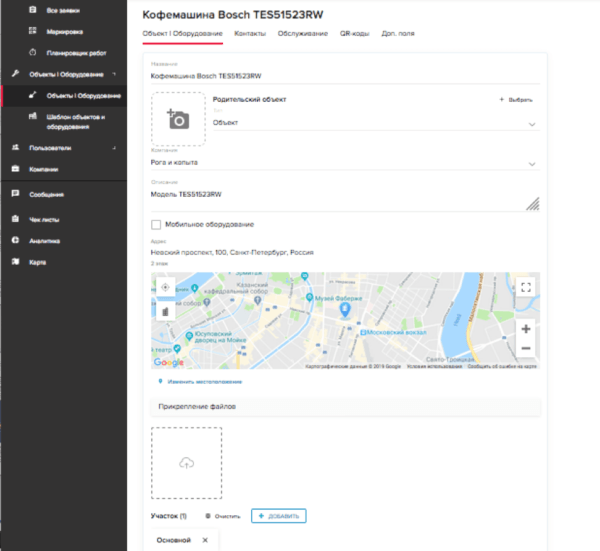This screenshot has width=600, height=551.
Task: Click the Пользователи people icon
Action: [x=15, y=147]
